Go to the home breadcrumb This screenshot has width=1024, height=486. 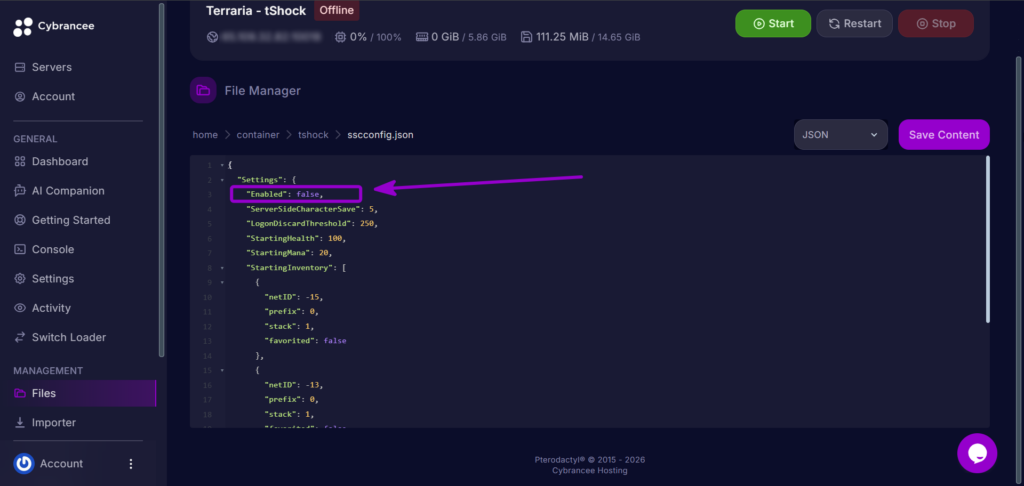point(205,135)
